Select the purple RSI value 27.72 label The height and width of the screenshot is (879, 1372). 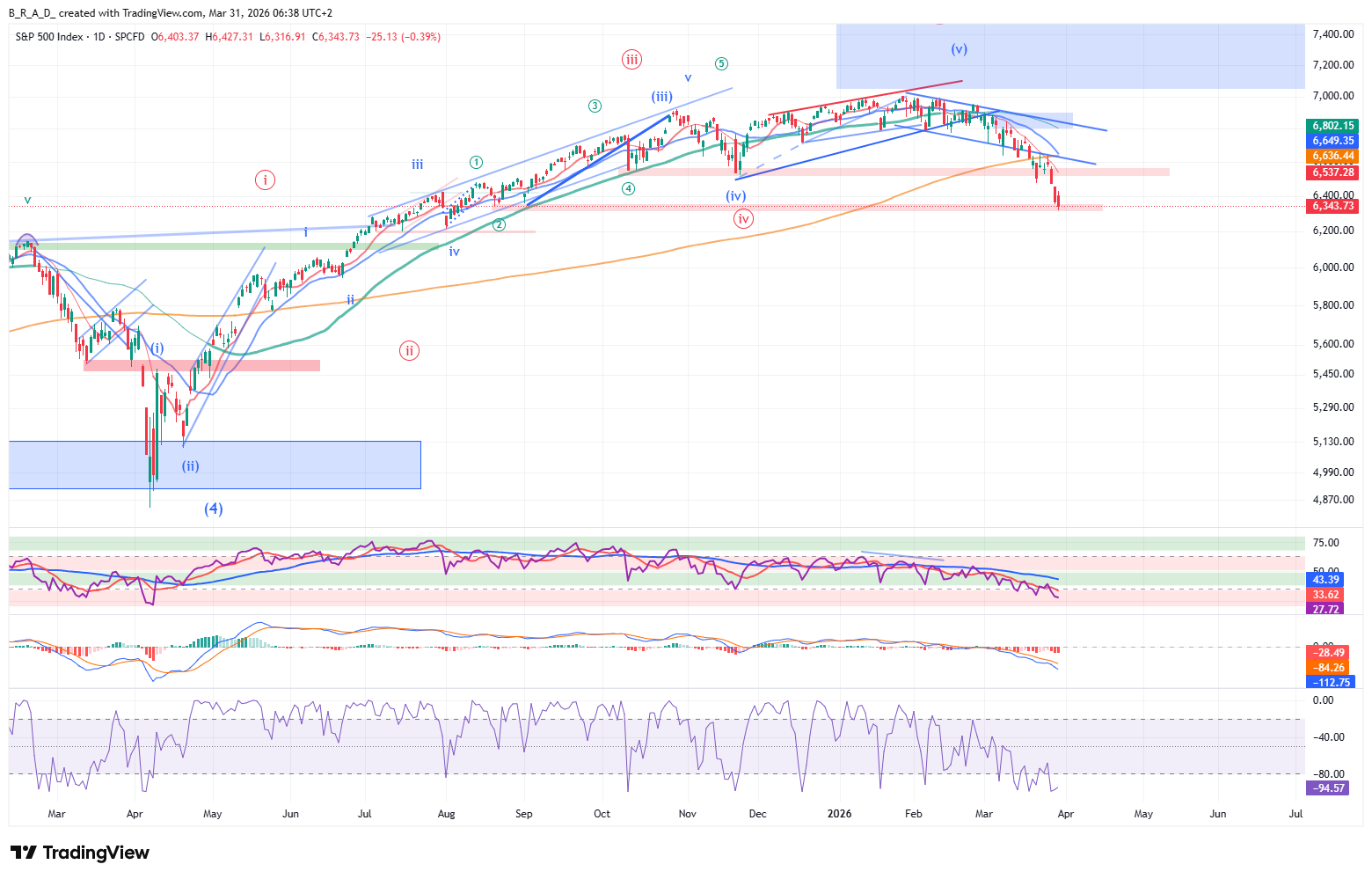point(1325,609)
